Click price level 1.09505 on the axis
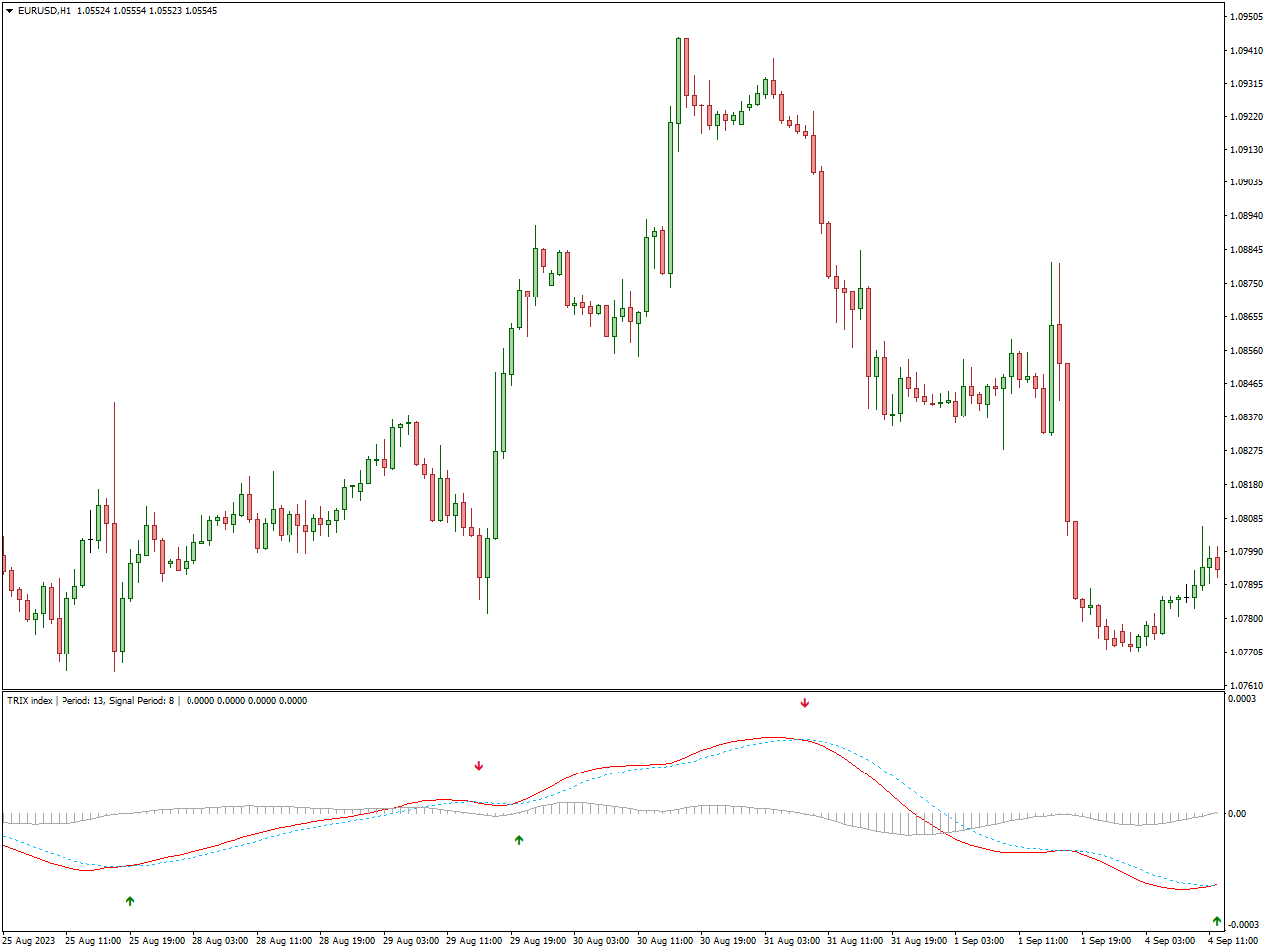1270x952 pixels. coord(1246,17)
